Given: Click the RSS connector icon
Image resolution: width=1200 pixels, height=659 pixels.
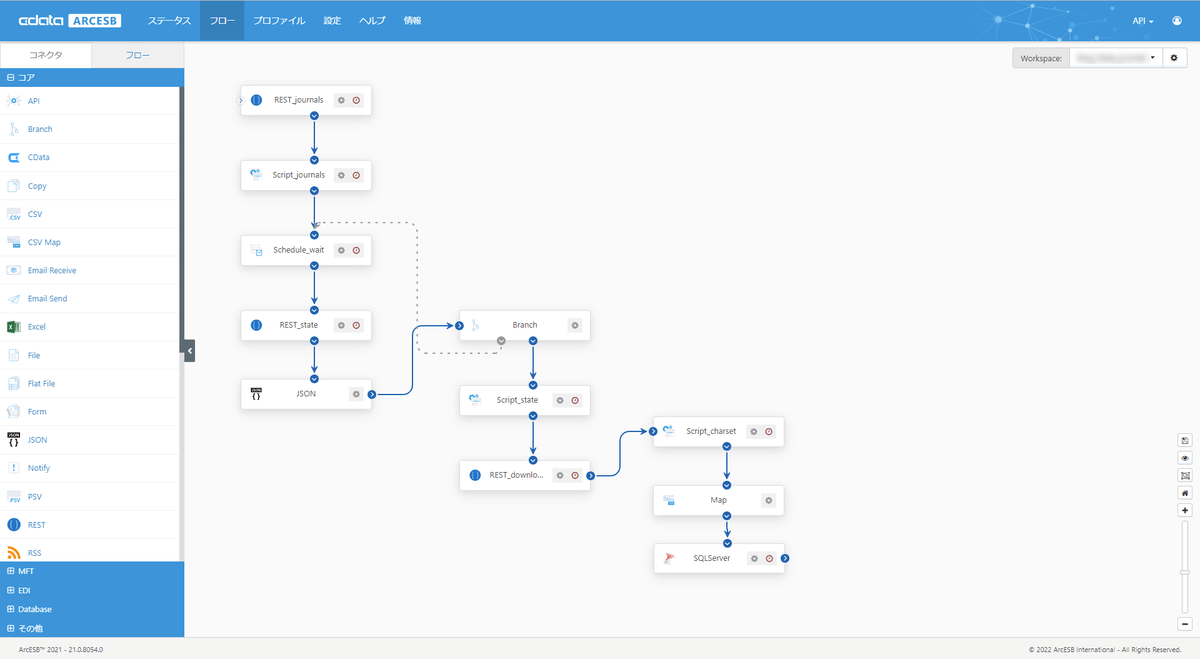Looking at the screenshot, I should tap(14, 553).
